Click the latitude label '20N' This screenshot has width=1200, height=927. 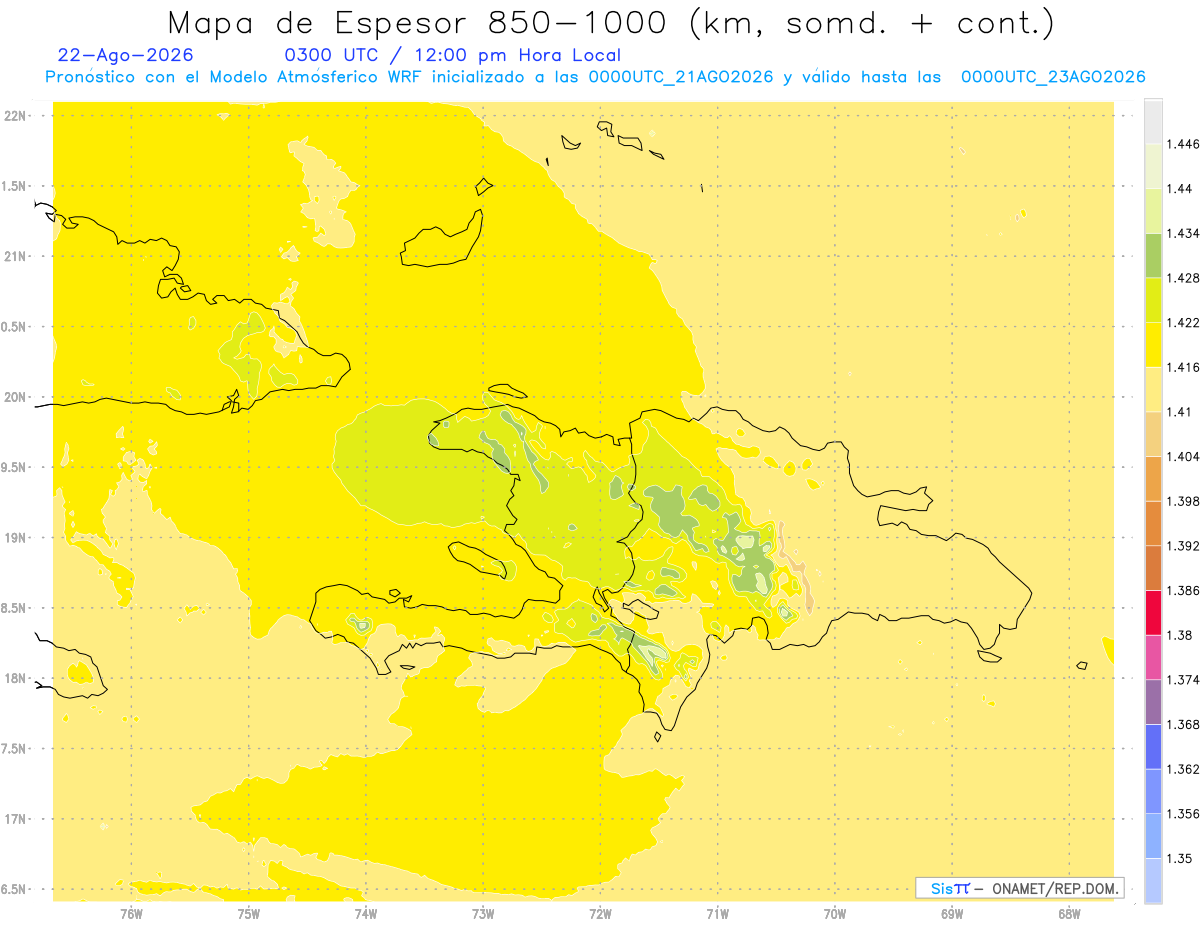[16, 397]
